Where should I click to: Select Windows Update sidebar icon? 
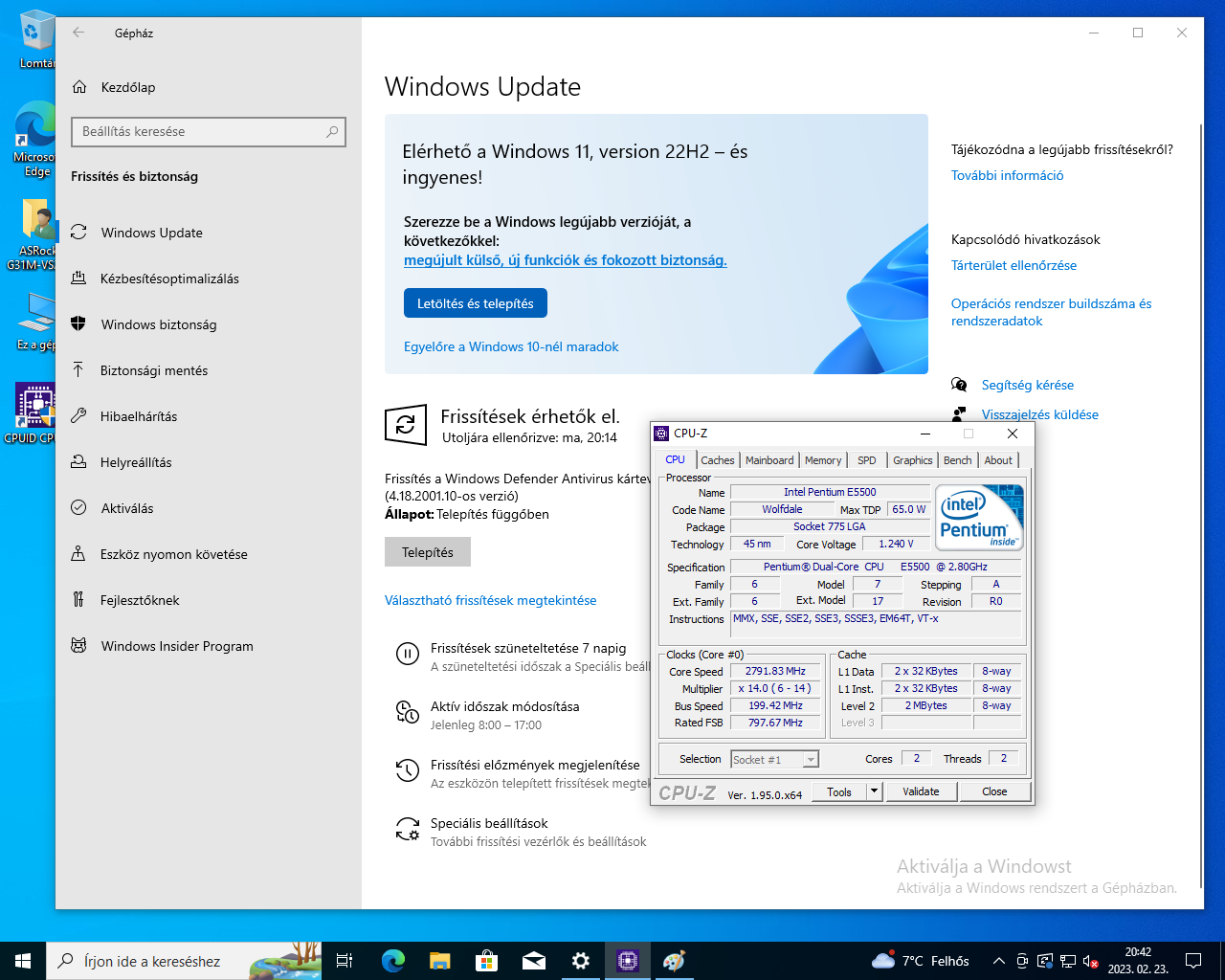click(79, 233)
